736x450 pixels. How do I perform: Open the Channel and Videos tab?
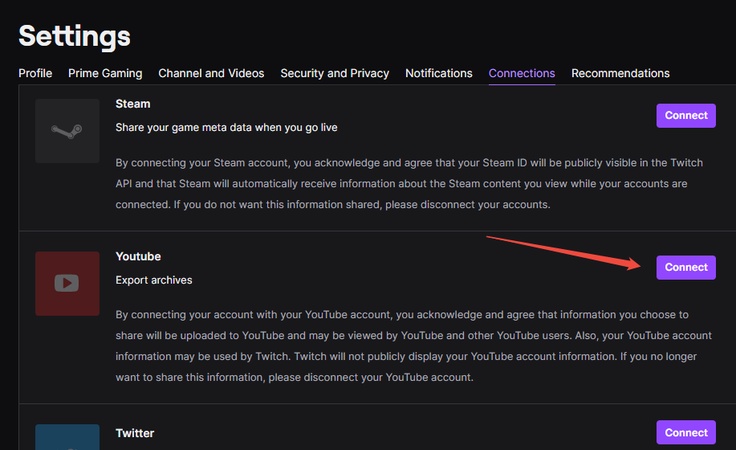[x=211, y=73]
